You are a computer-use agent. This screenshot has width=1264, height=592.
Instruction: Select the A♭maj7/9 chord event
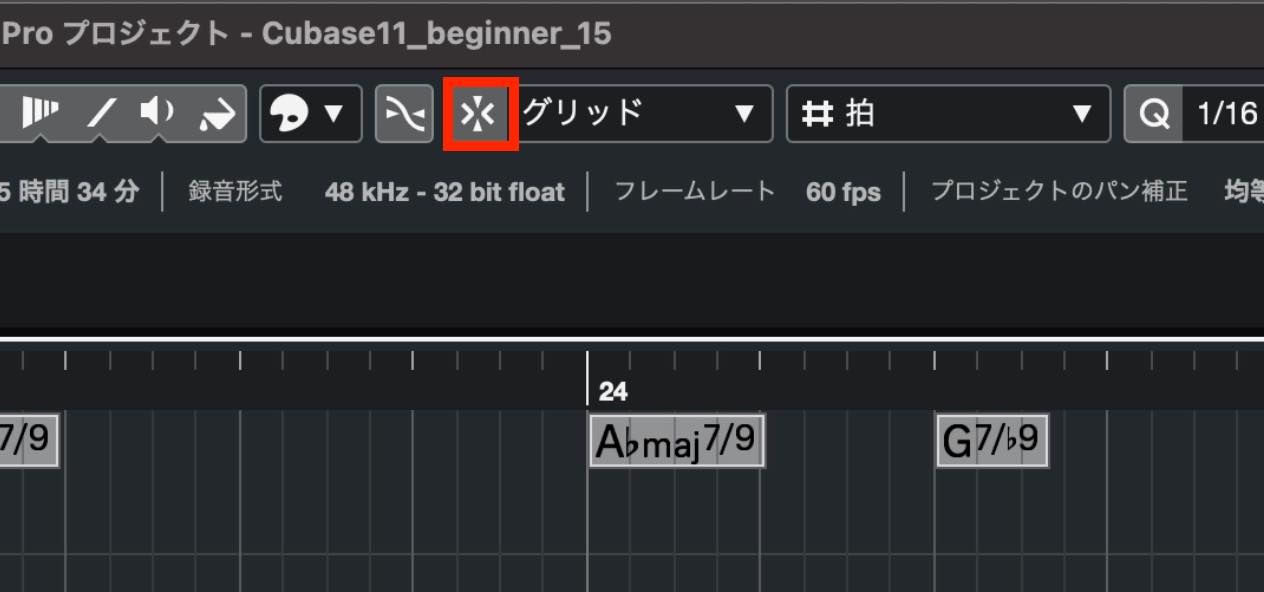coord(677,441)
